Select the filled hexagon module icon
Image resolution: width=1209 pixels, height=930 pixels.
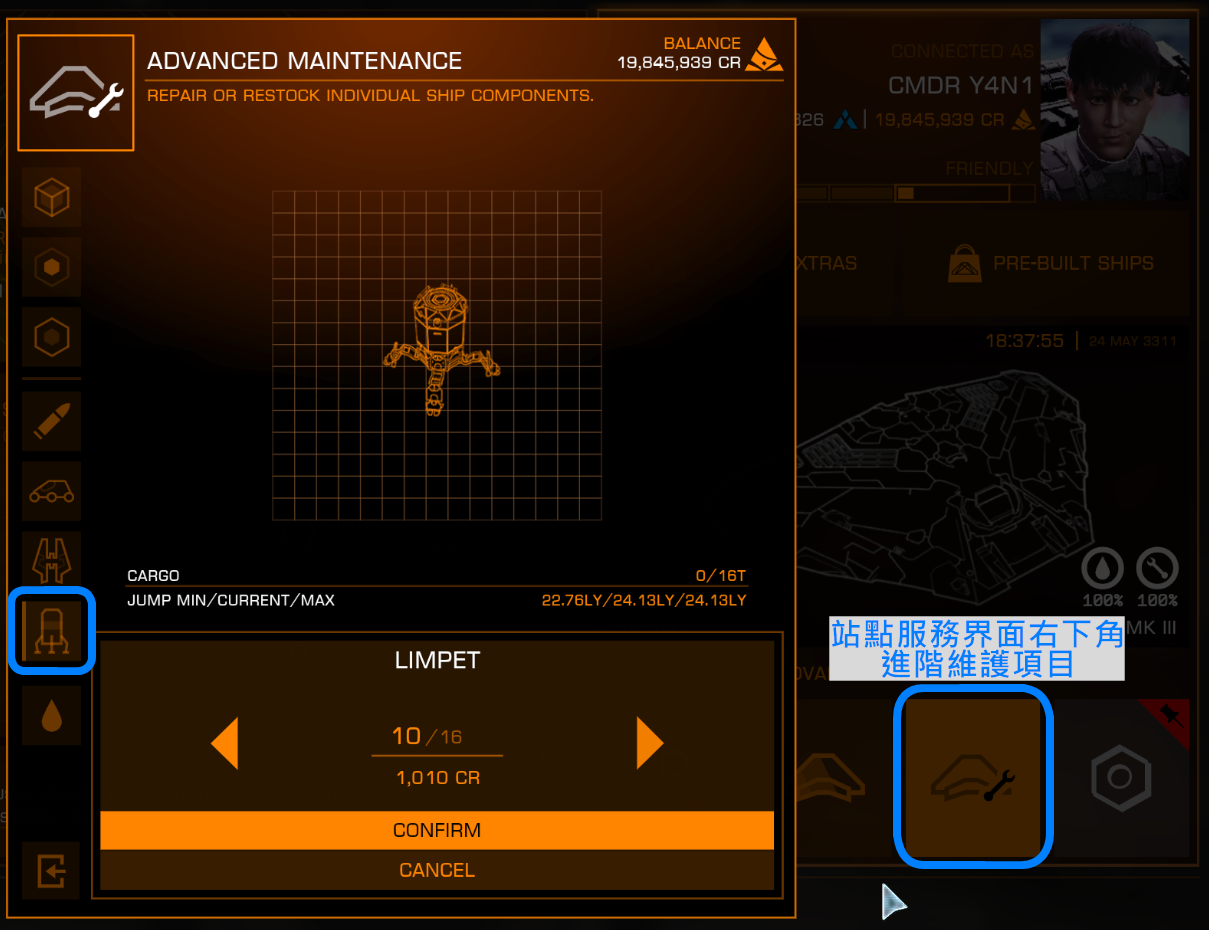click(52, 267)
